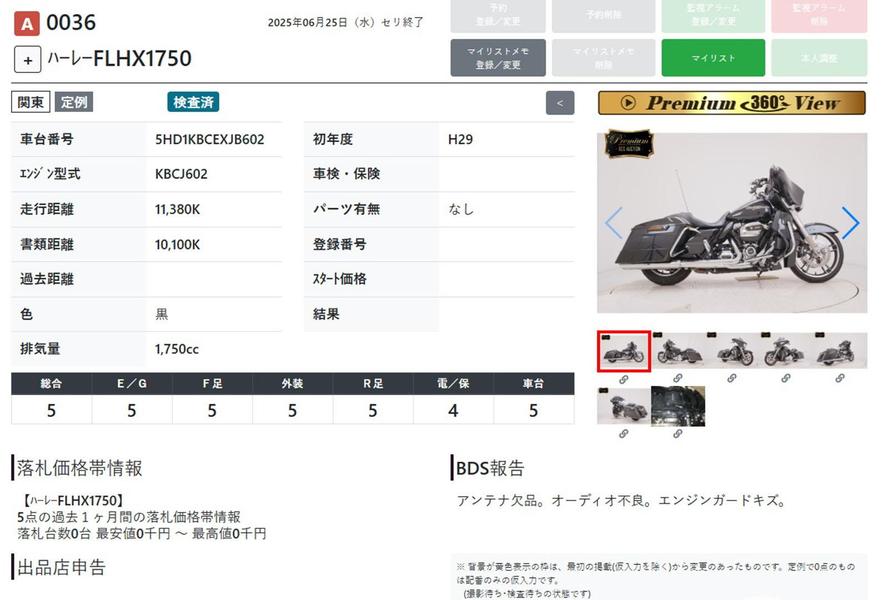Click link icon under second thumbnail
The image size is (887, 600).
coord(678,379)
